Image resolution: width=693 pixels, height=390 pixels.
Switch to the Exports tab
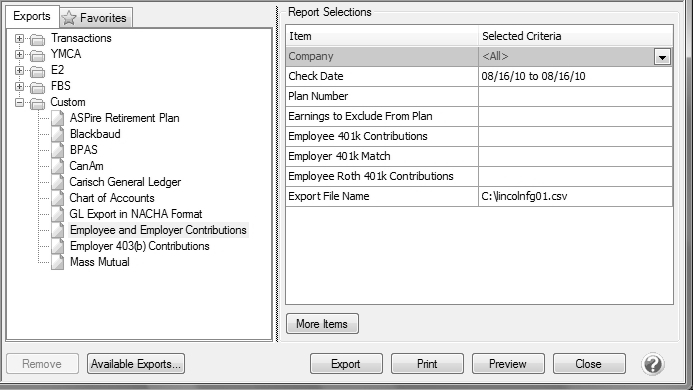pyautogui.click(x=32, y=16)
